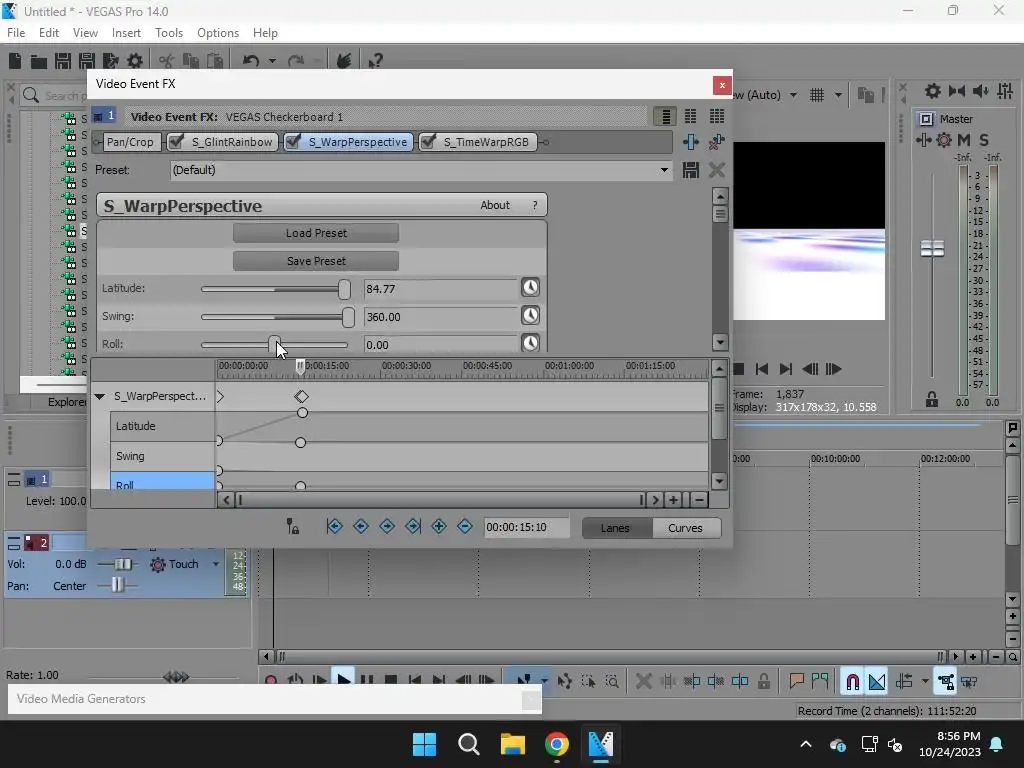Jump to the first keyframe

[334, 526]
